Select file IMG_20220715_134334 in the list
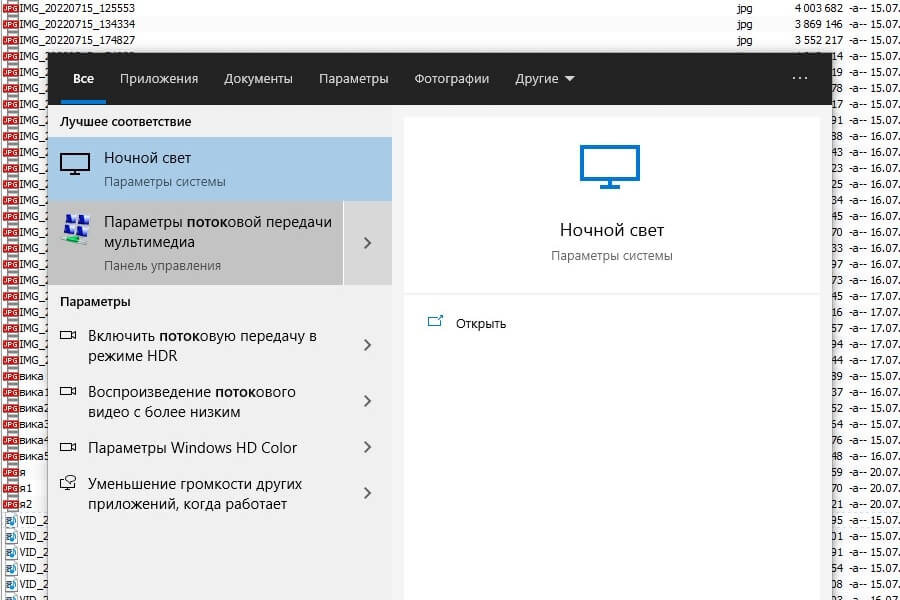The width and height of the screenshot is (900, 600). click(x=77, y=24)
